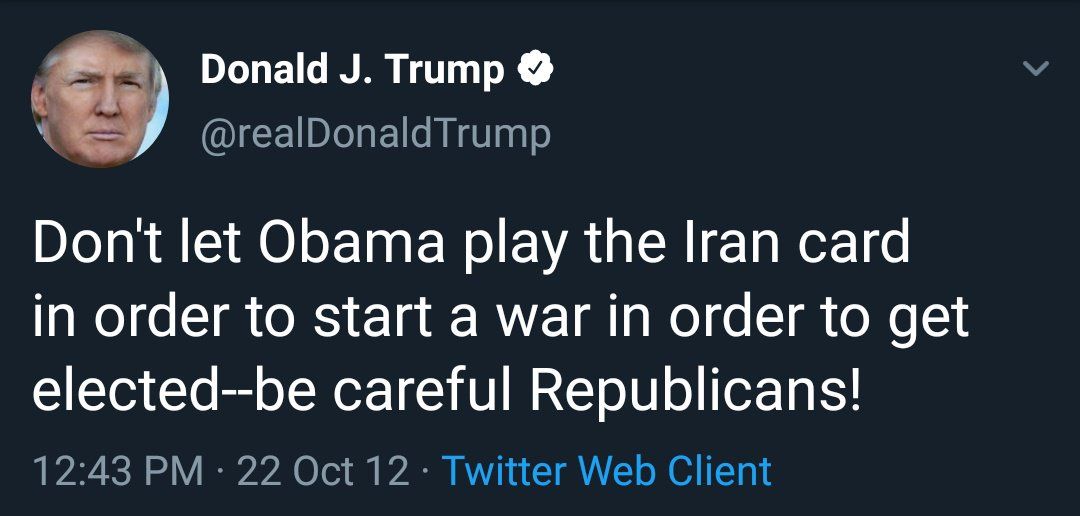1080x516 pixels.
Task: Expand the tweet options chevron
Action: click(1037, 70)
